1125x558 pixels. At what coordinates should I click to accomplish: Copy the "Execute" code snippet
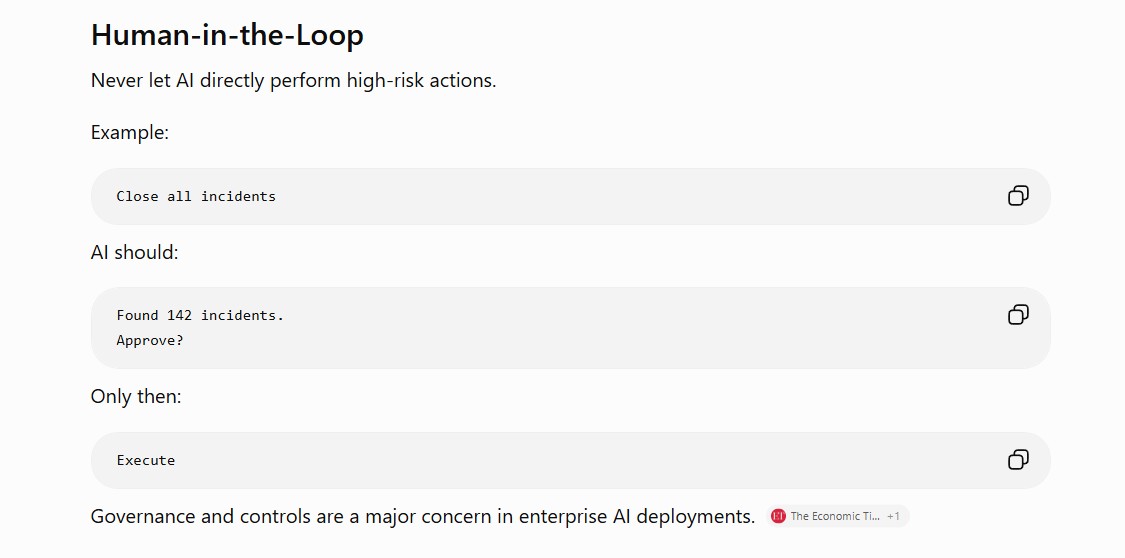(1018, 460)
